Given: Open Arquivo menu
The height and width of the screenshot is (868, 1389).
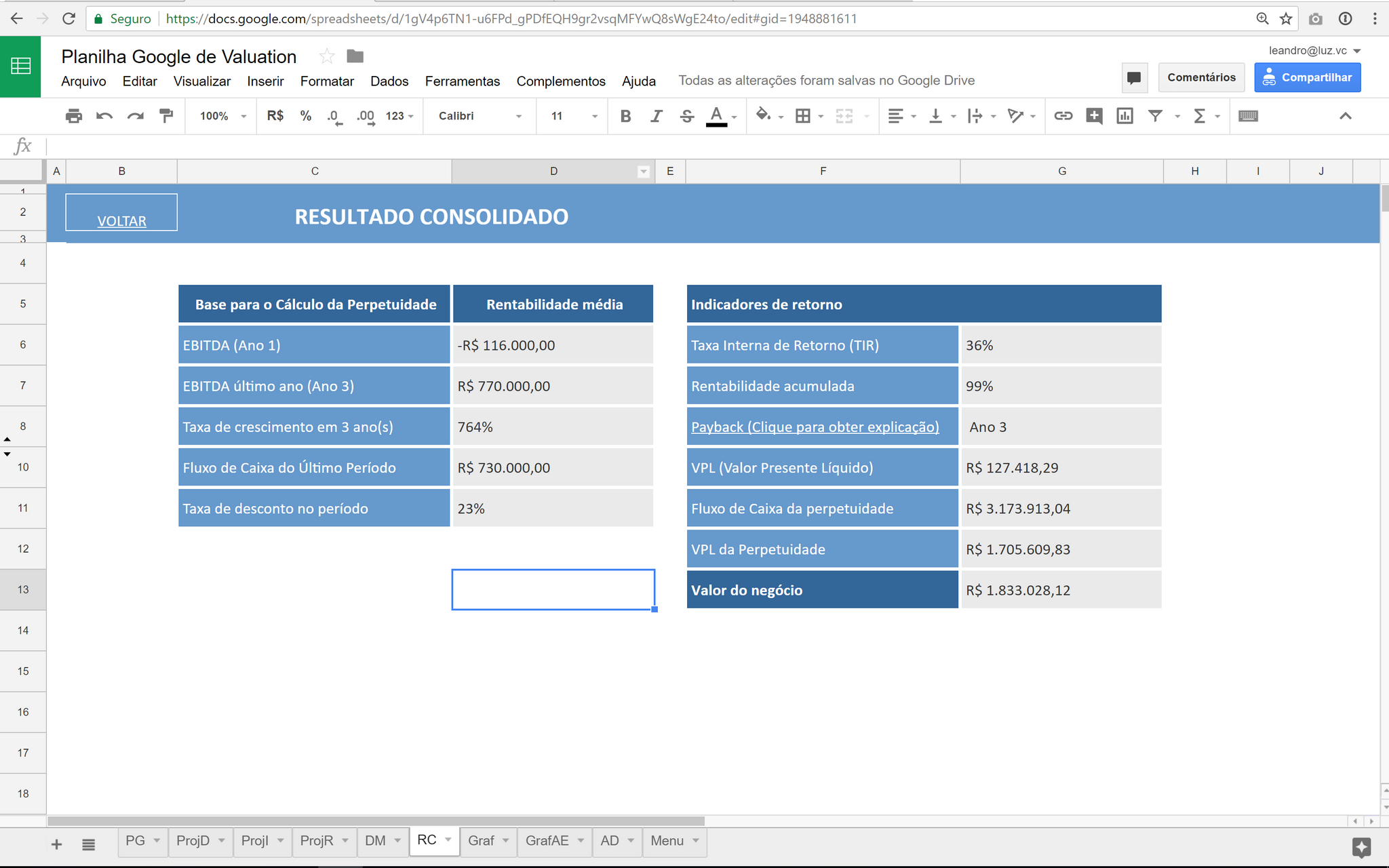Looking at the screenshot, I should click(83, 81).
